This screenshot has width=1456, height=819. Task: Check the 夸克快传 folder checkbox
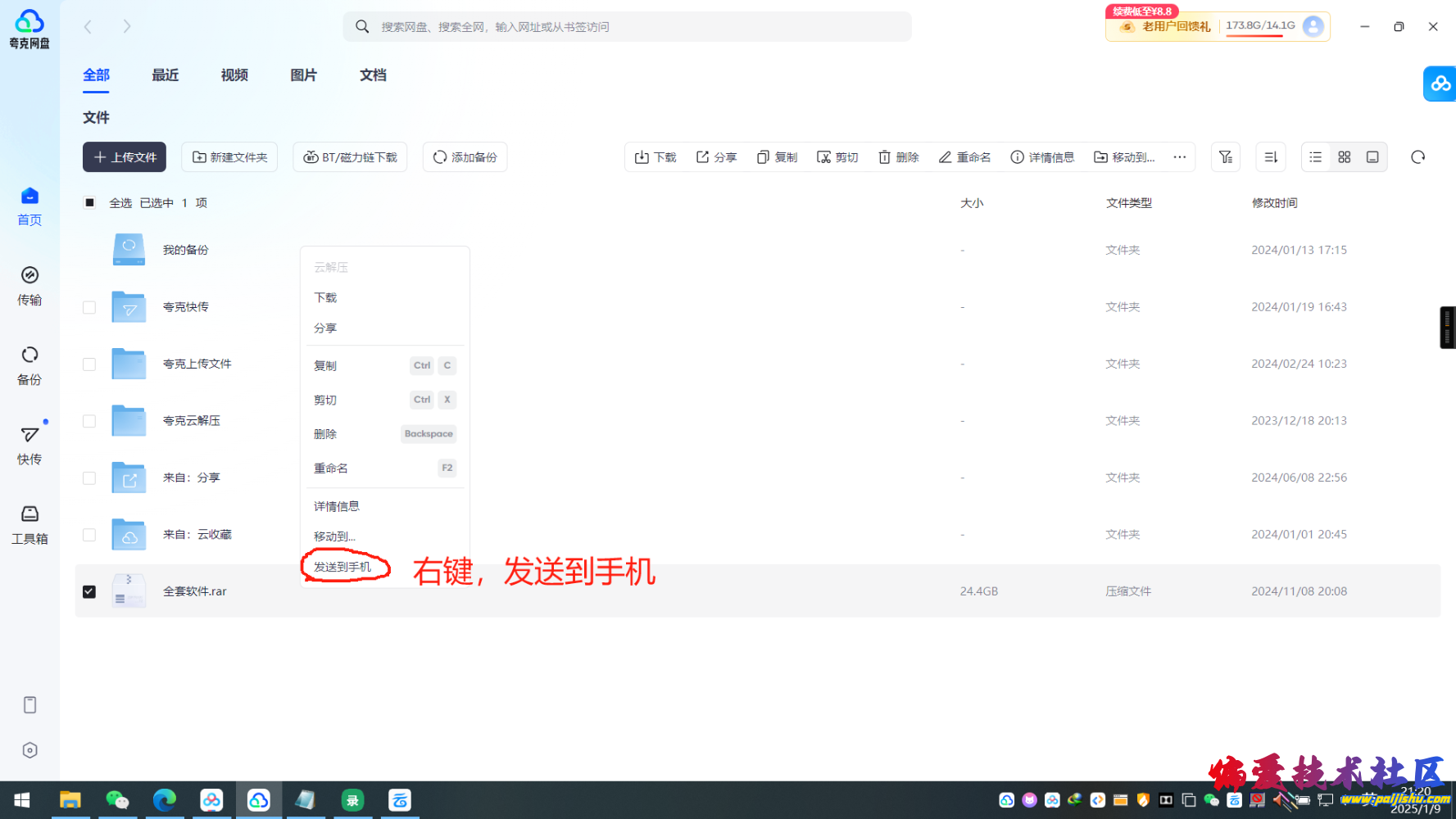click(89, 307)
